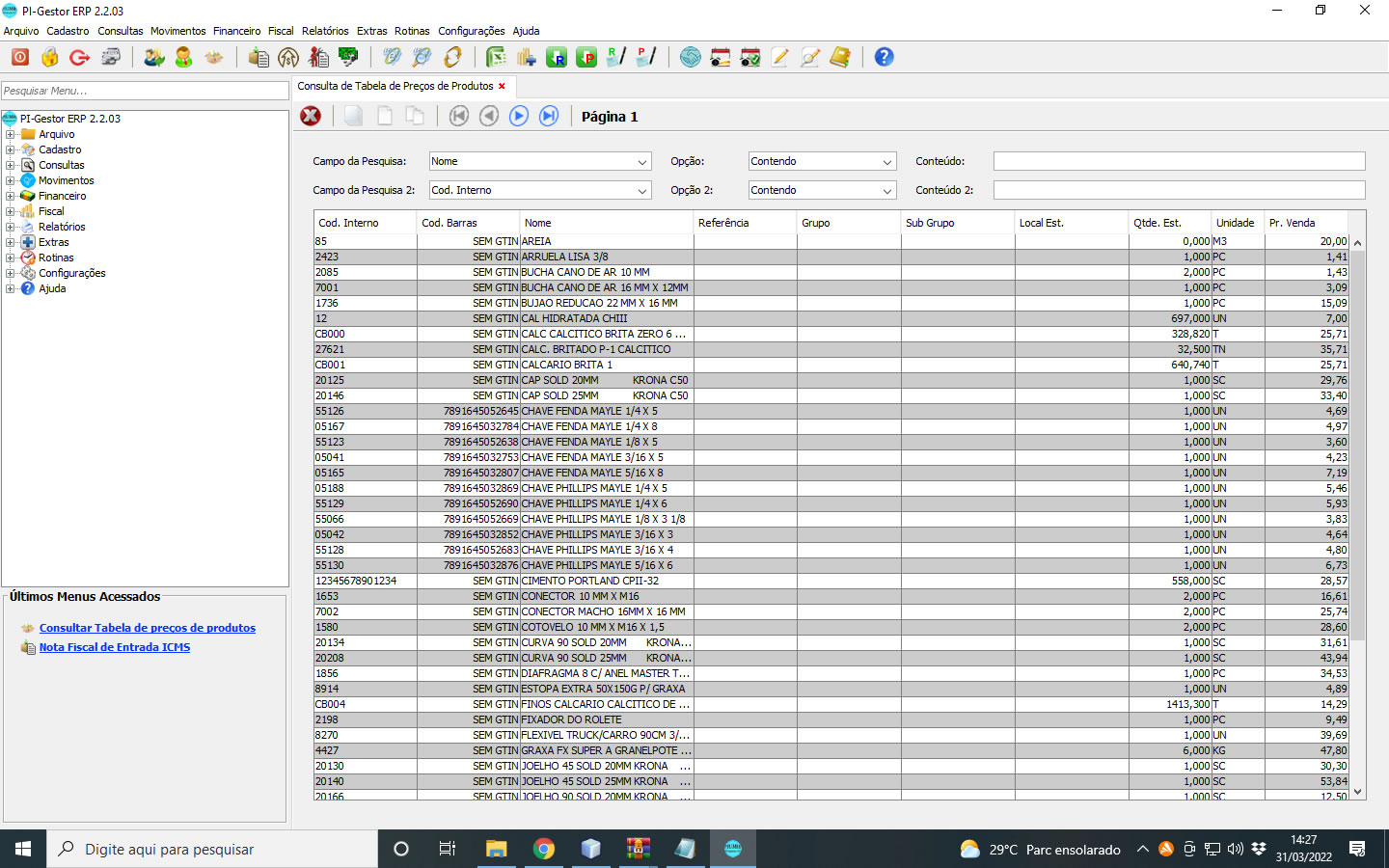The height and width of the screenshot is (868, 1389).
Task: Click the Windows taskbar search box
Action: 212,849
